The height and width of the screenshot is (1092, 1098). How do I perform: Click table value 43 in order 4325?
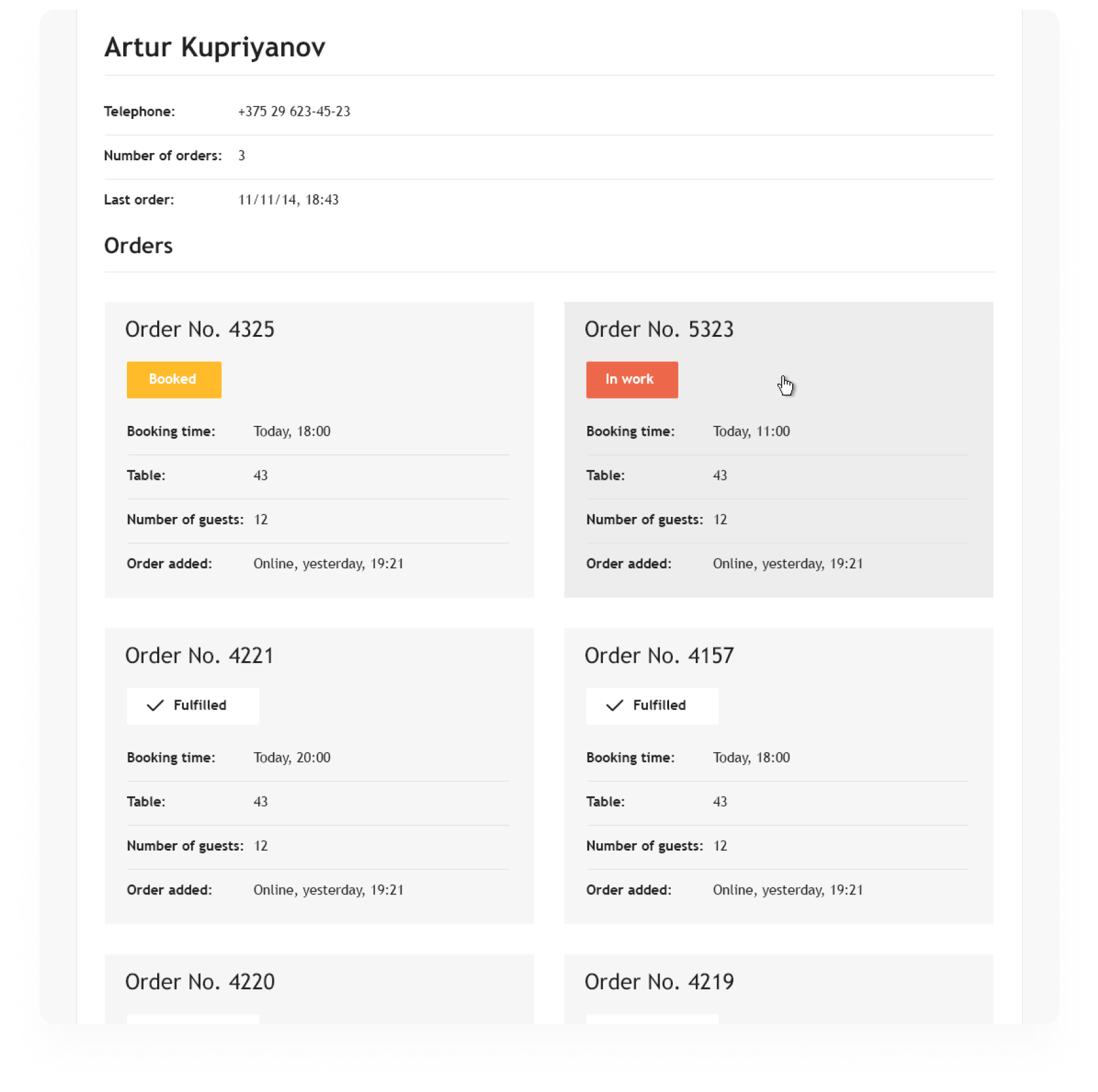[261, 475]
